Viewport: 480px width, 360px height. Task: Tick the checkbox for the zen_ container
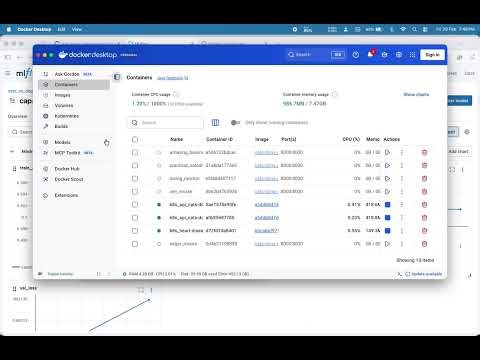pyautogui.click(x=135, y=191)
